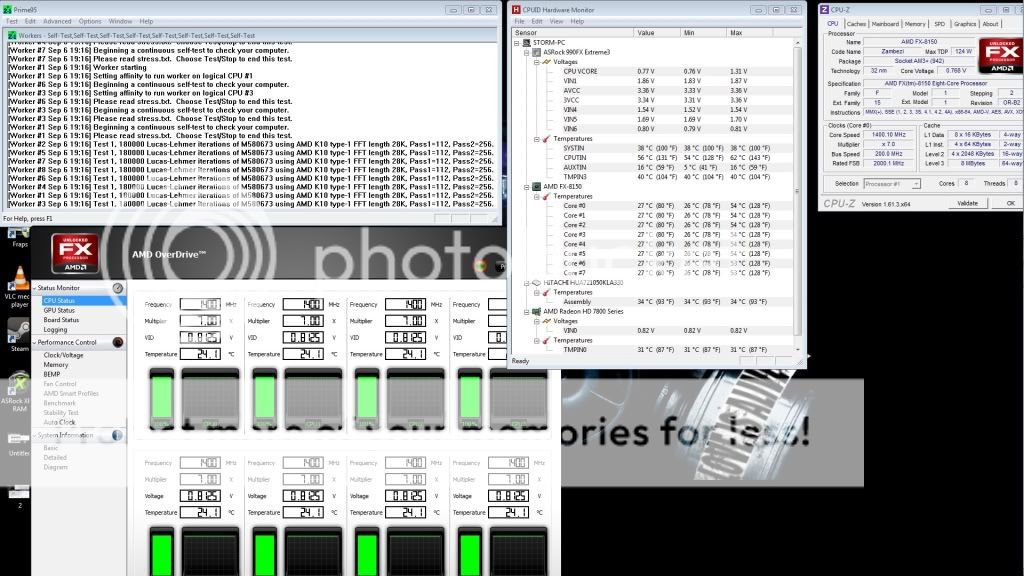Open Clock/Voltage under Performance Control
Viewport: 1024px width, 576px height.
[x=63, y=355]
